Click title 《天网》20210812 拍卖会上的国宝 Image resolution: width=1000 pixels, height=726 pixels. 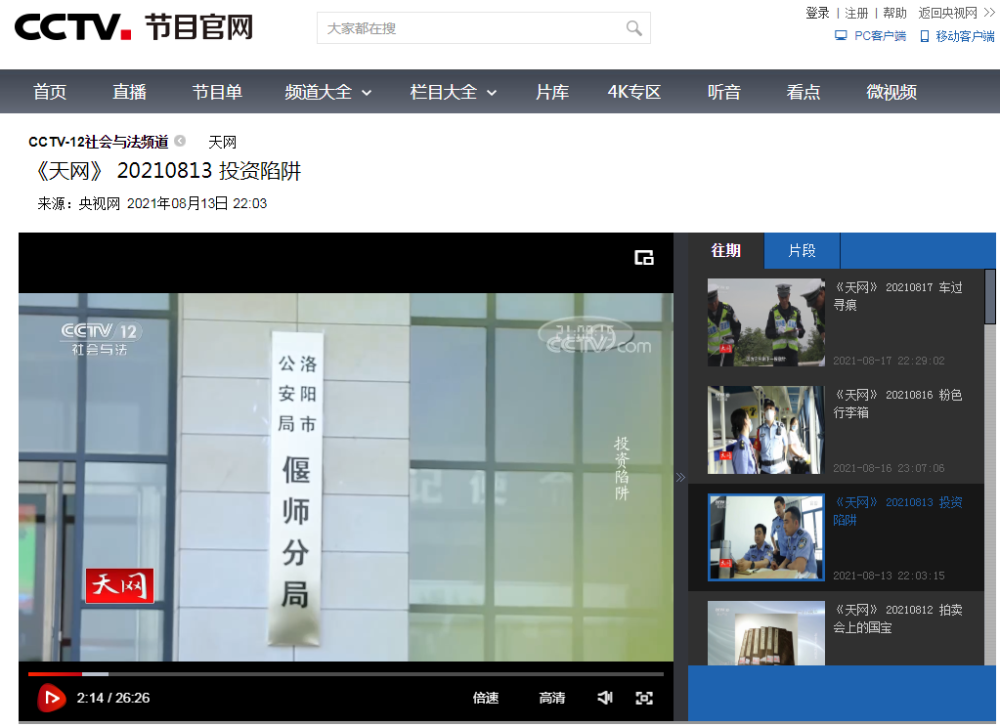(x=898, y=618)
